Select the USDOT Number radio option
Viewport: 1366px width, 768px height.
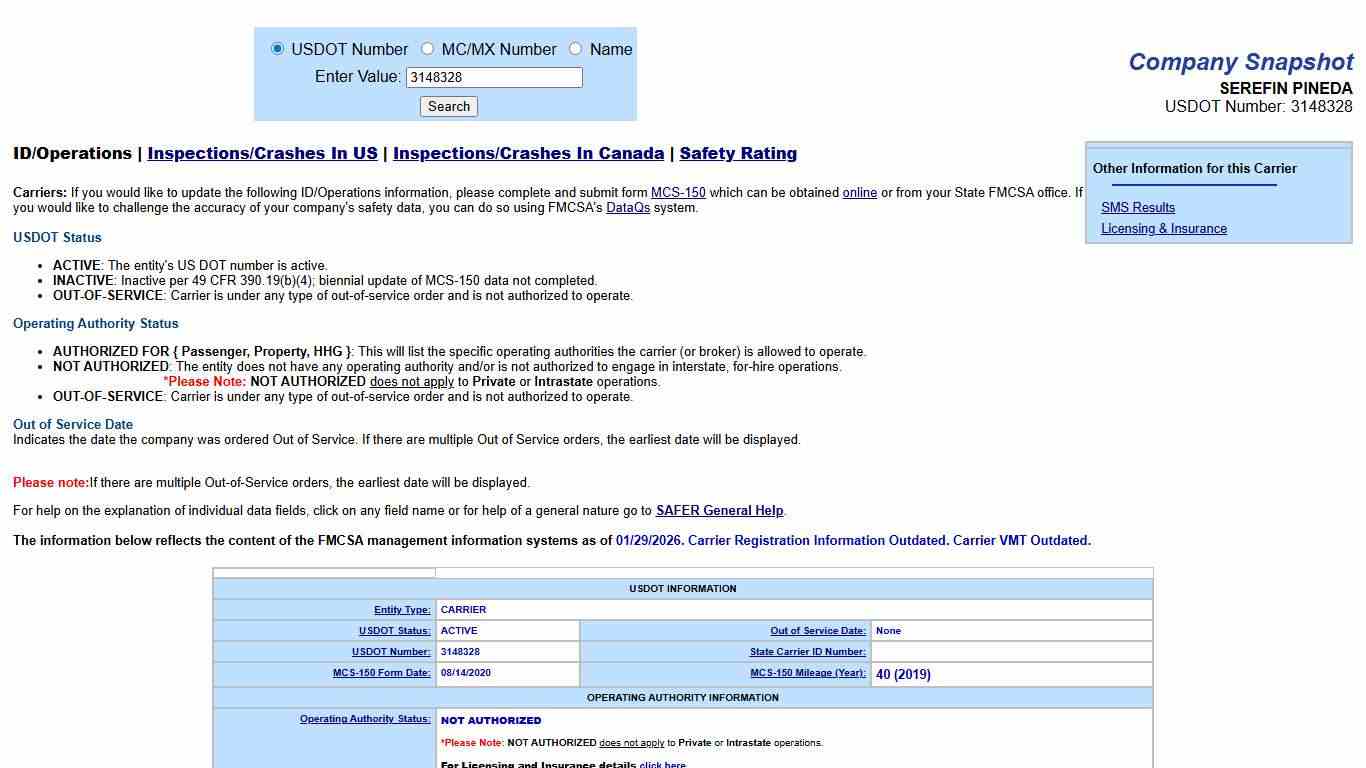[277, 48]
